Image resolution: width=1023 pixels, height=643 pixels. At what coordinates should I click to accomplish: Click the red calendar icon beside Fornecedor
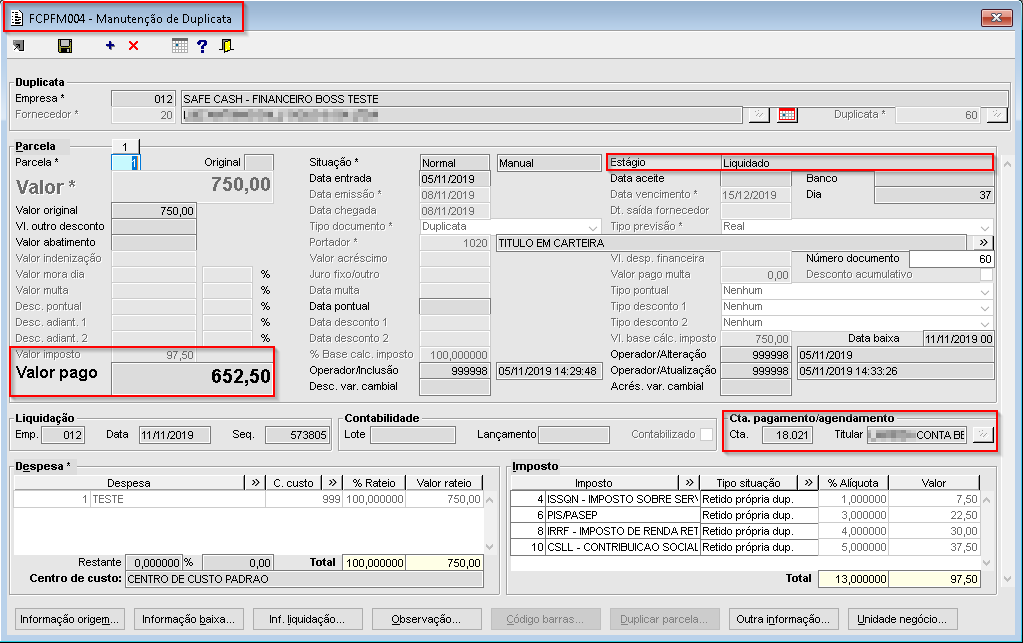(787, 115)
